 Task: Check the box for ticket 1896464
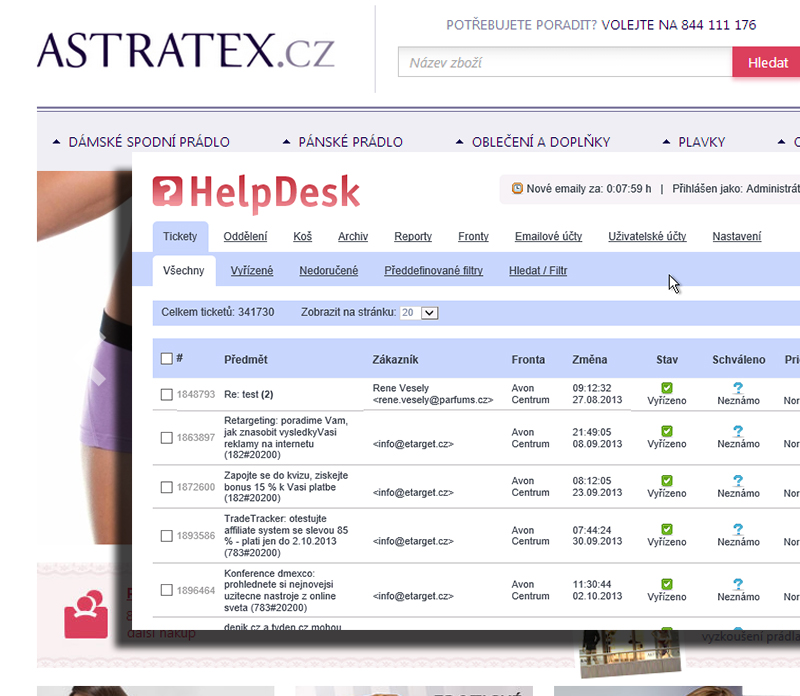[166, 590]
